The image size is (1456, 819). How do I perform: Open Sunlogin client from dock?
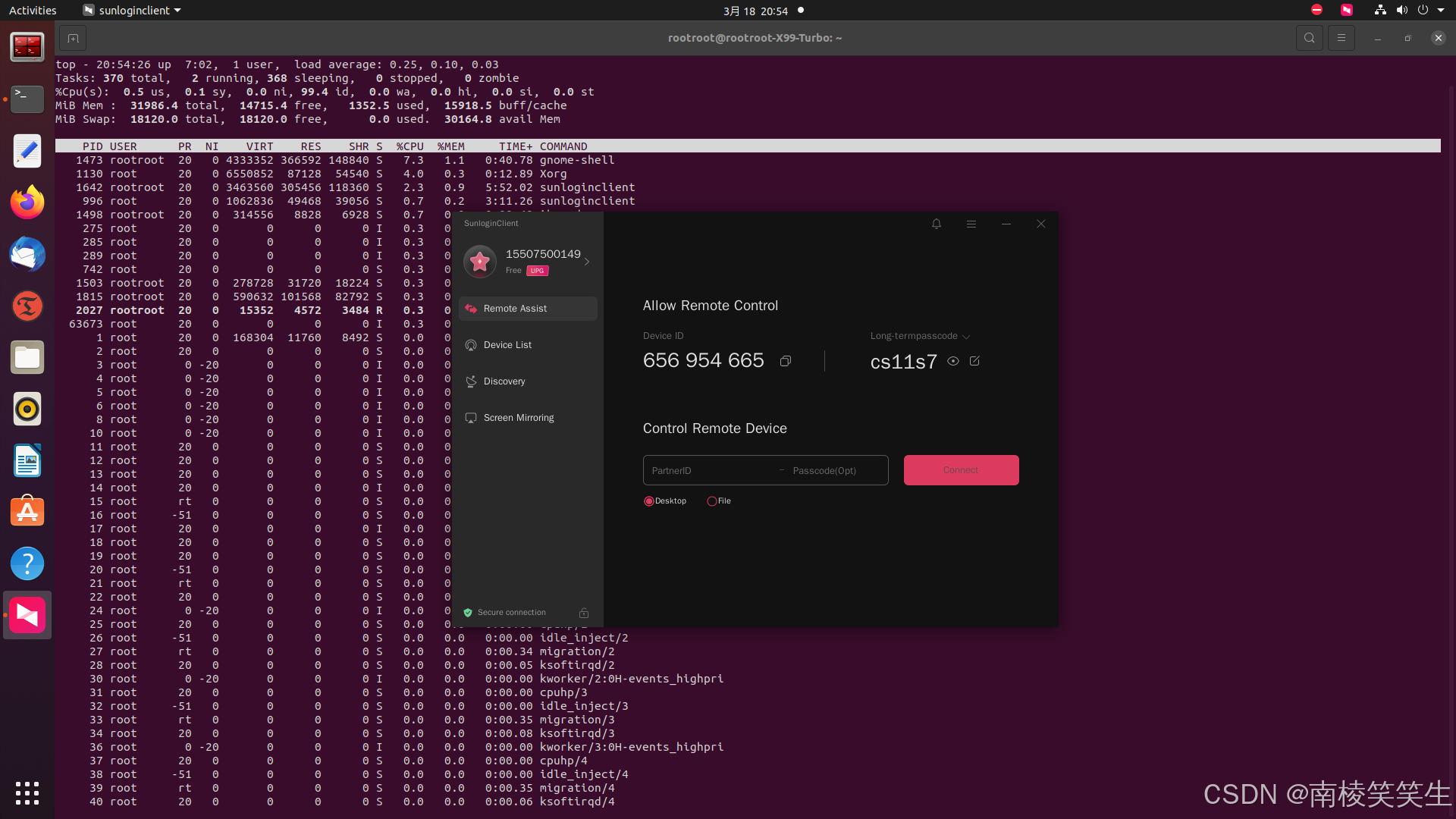[27, 615]
